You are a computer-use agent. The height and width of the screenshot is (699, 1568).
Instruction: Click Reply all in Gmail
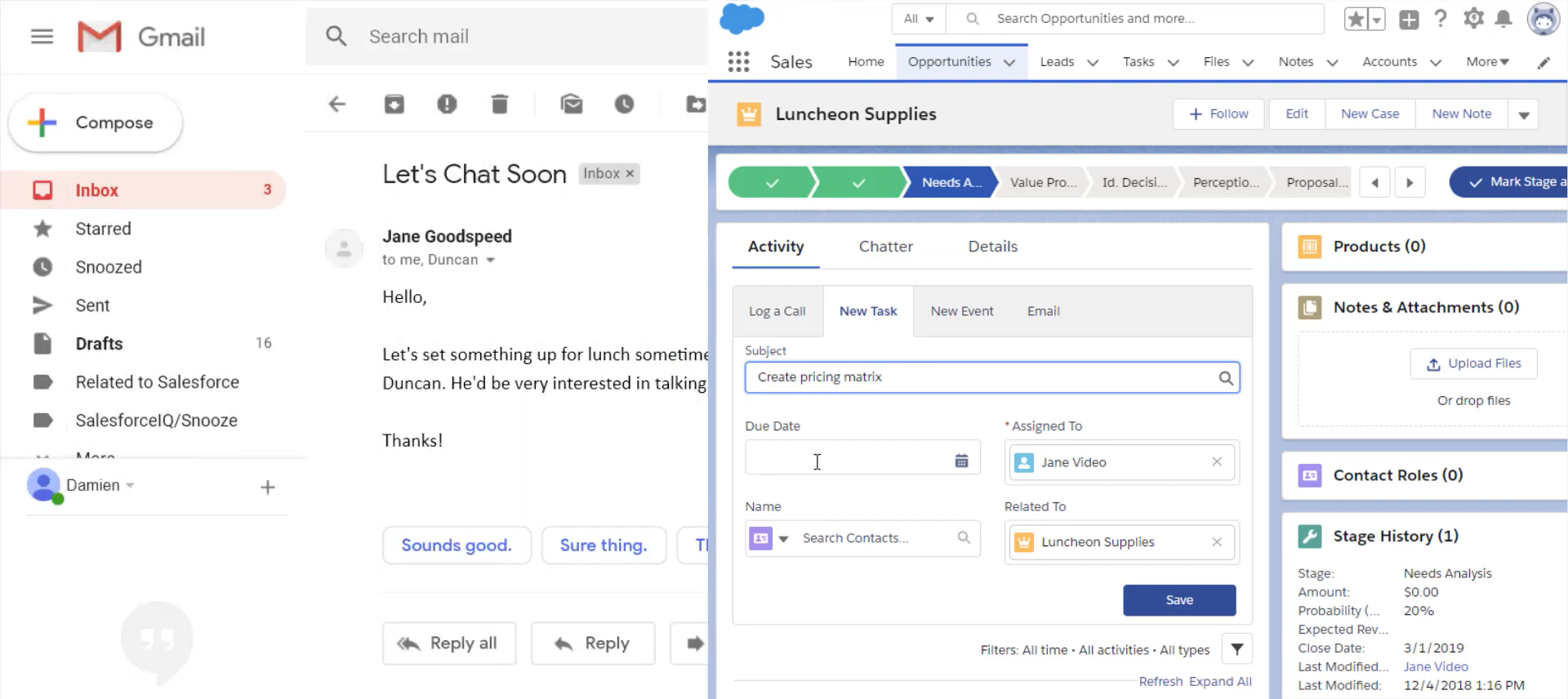[449, 643]
